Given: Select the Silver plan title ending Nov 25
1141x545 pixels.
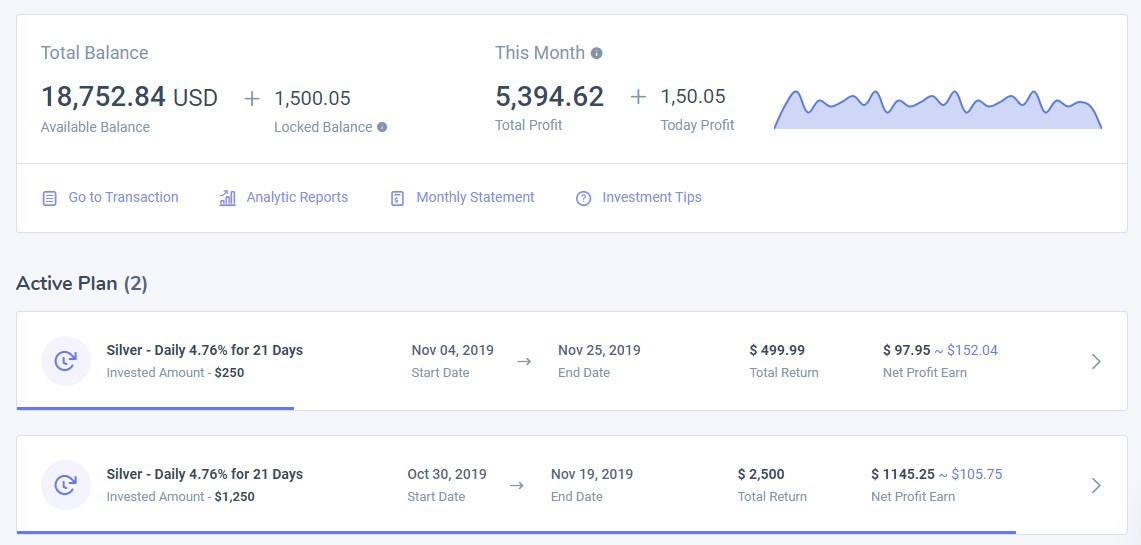Looking at the screenshot, I should point(204,350).
